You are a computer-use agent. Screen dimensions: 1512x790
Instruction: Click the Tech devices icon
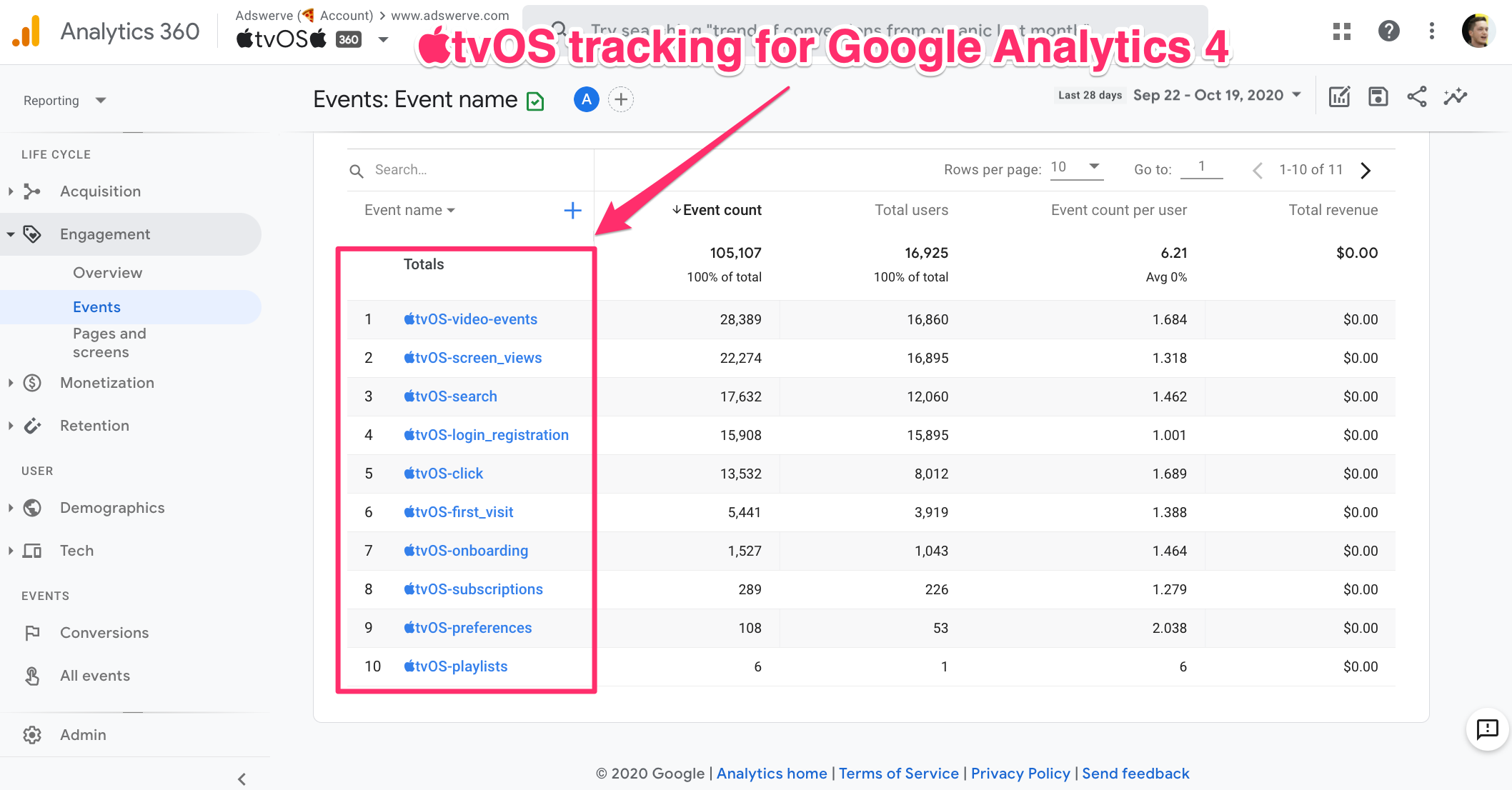pos(32,551)
